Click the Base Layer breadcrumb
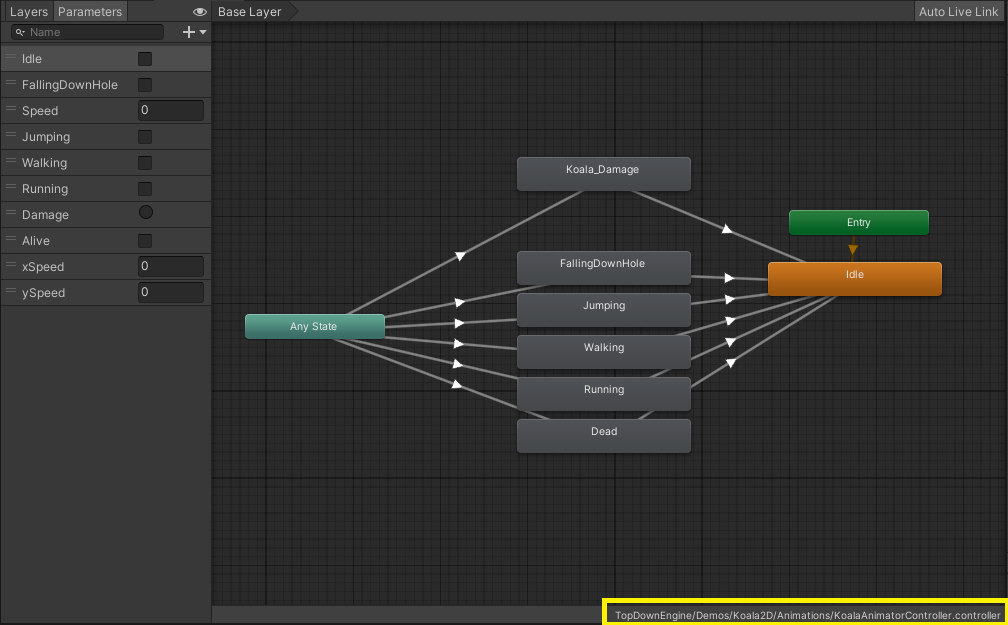The height and width of the screenshot is (625, 1008). click(250, 12)
